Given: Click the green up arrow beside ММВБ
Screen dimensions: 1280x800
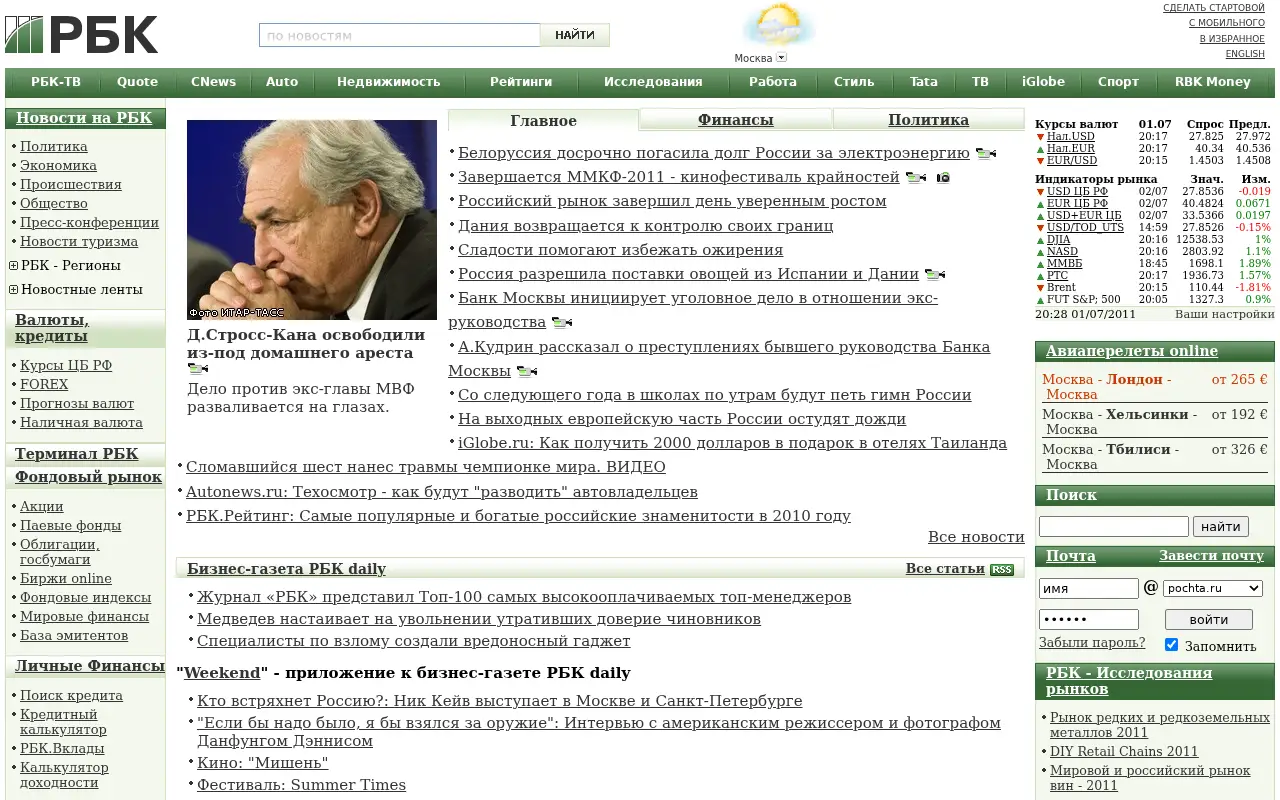Looking at the screenshot, I should [1040, 264].
